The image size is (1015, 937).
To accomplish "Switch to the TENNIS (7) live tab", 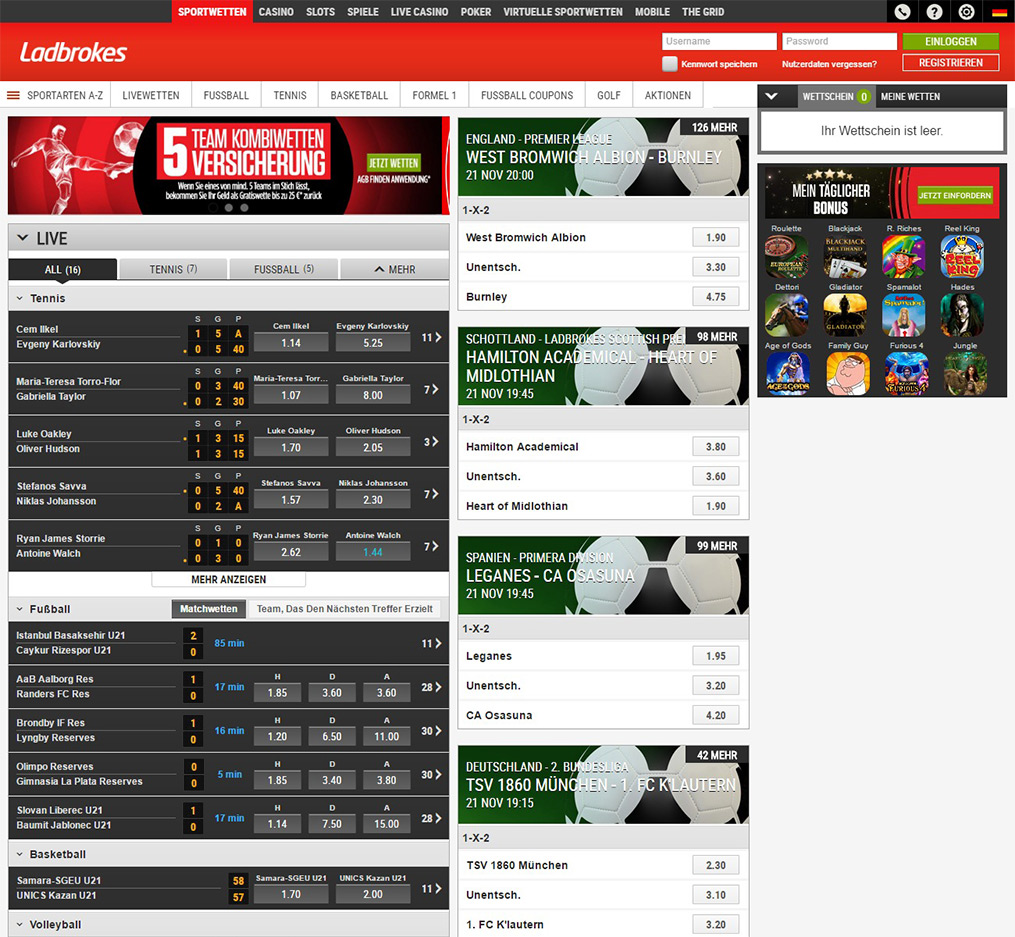I will click(x=173, y=269).
